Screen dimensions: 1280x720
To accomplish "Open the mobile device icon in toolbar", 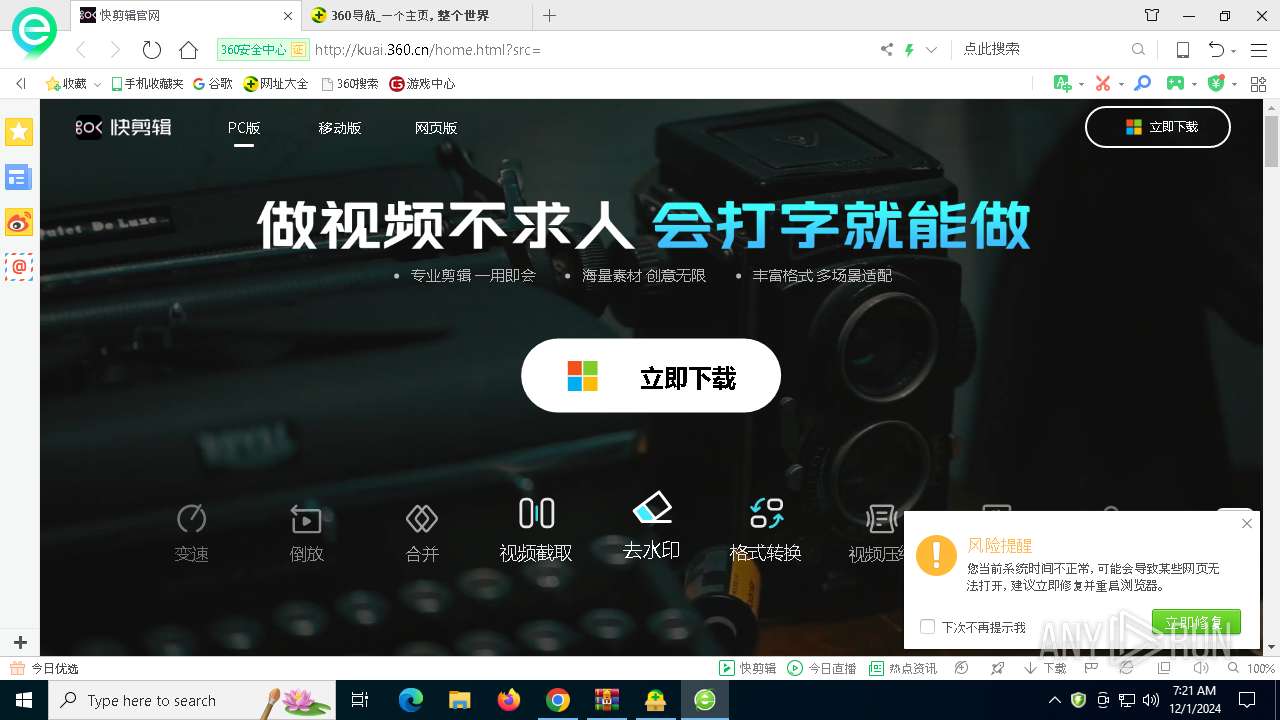I will 1182,49.
